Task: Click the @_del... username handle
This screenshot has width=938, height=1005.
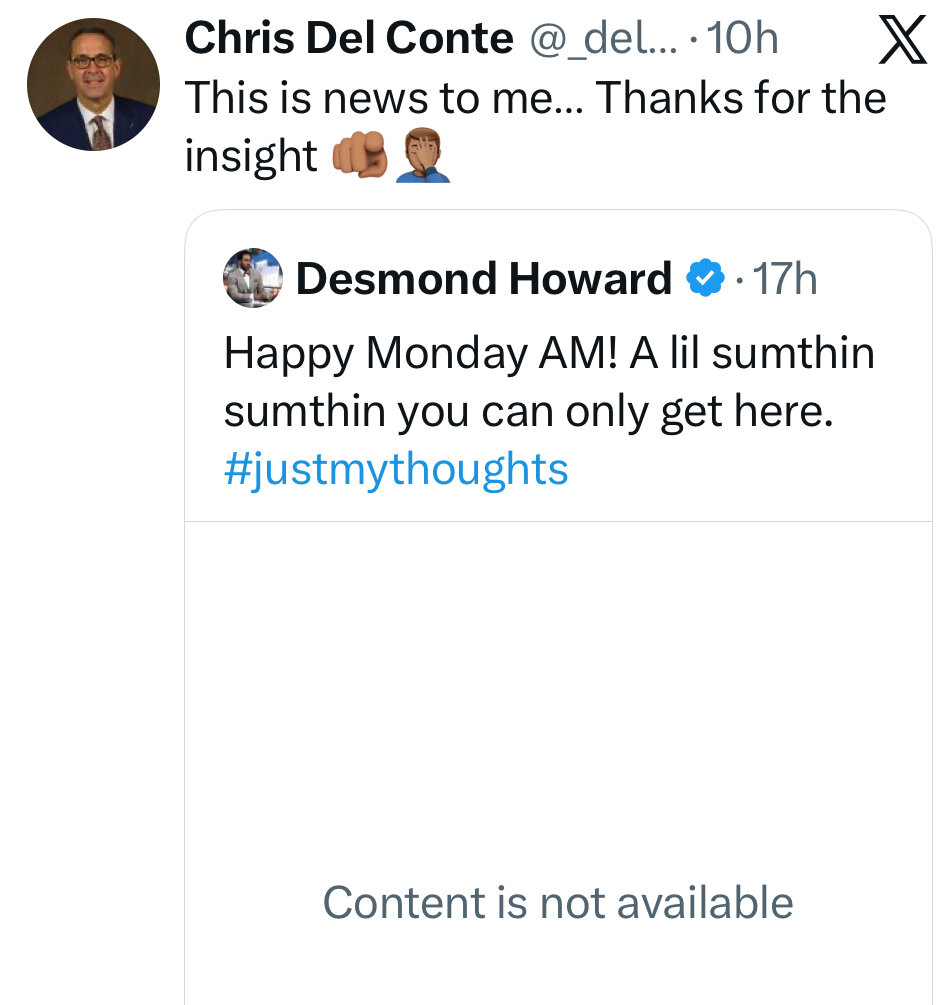Action: click(x=602, y=40)
